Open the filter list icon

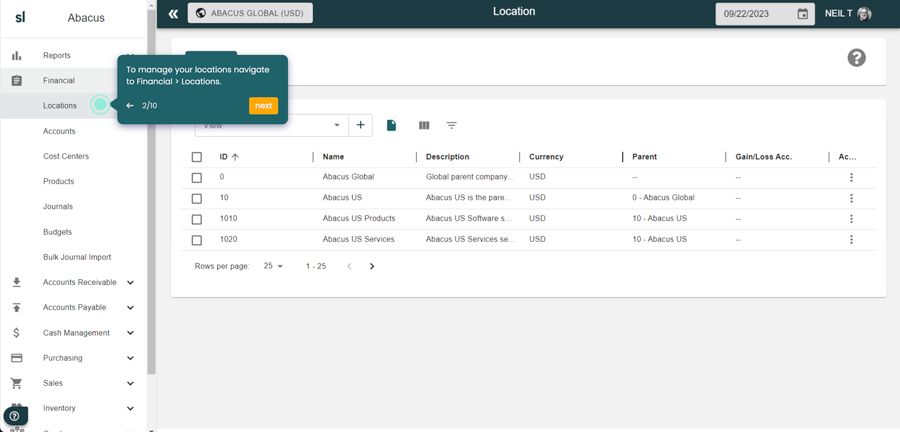[452, 125]
